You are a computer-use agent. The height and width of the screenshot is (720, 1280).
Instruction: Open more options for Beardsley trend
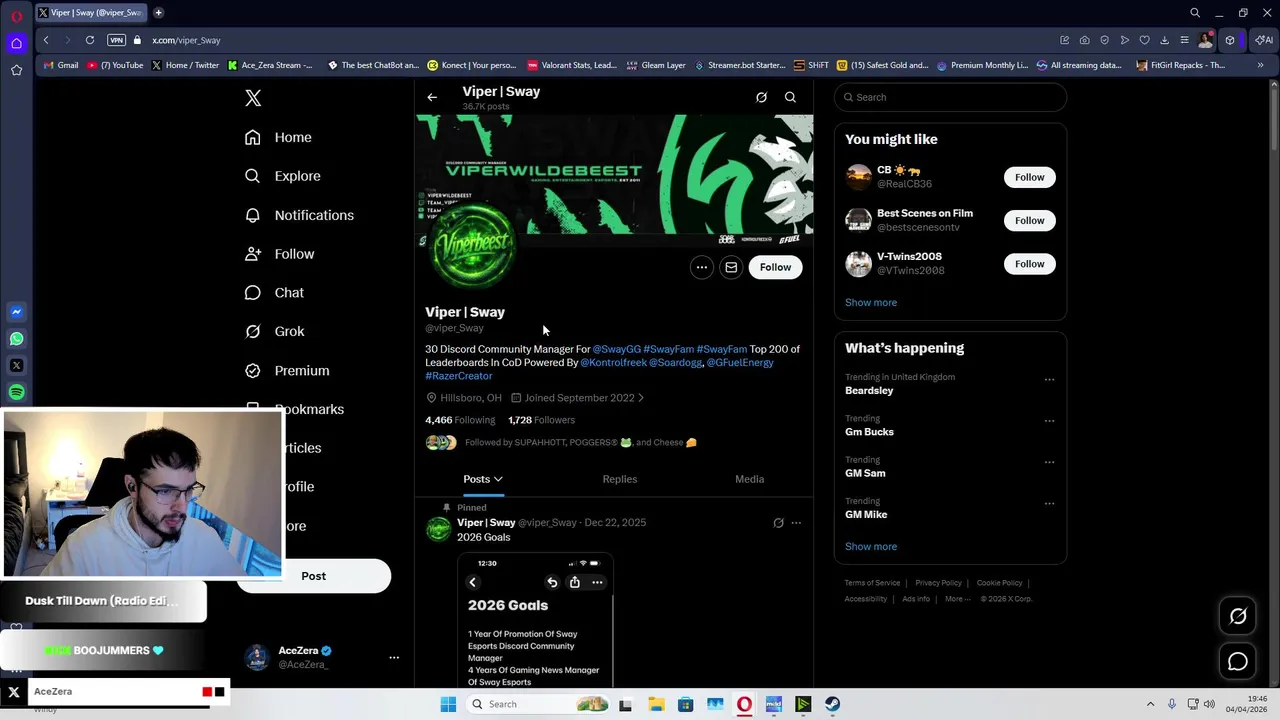coord(1049,380)
